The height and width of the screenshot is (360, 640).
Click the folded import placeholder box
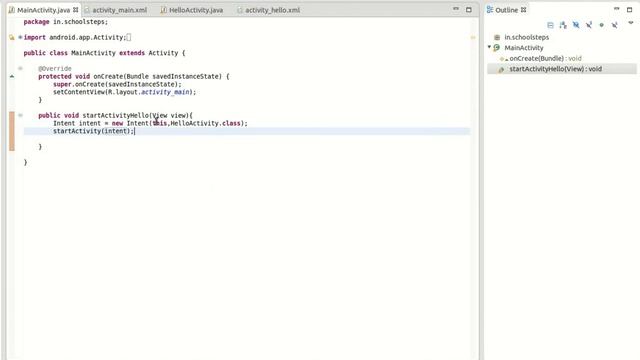point(129,38)
